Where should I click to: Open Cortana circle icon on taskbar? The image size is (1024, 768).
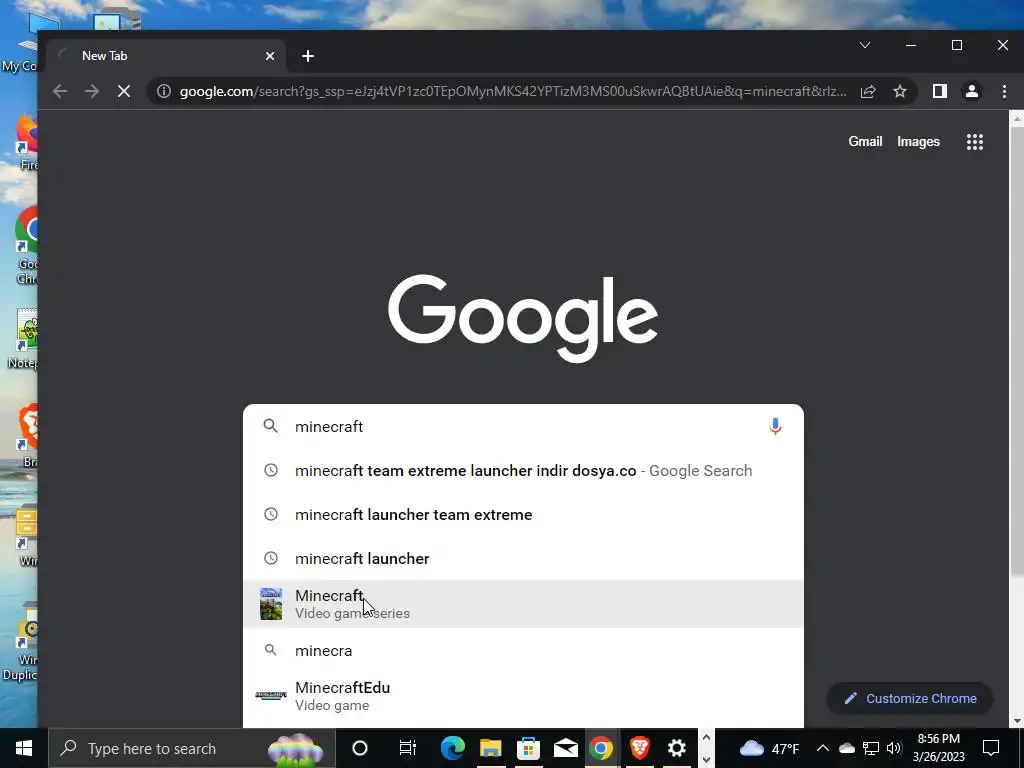pos(359,748)
